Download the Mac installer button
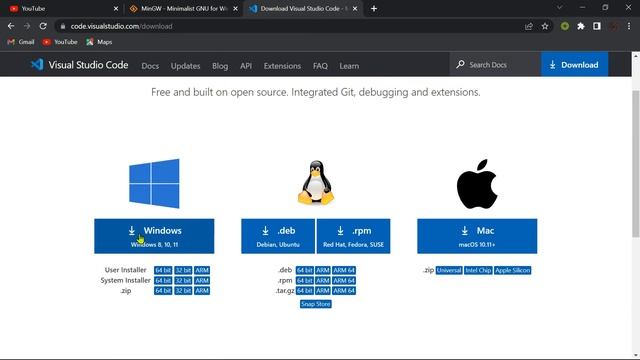This screenshot has width=640, height=360. 477,236
